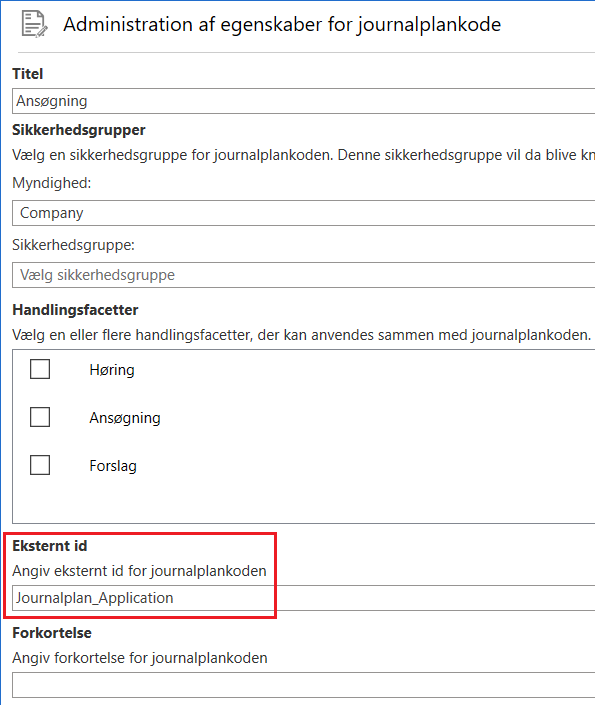Check the Forslag checkbox
The image size is (595, 705).
tap(40, 465)
